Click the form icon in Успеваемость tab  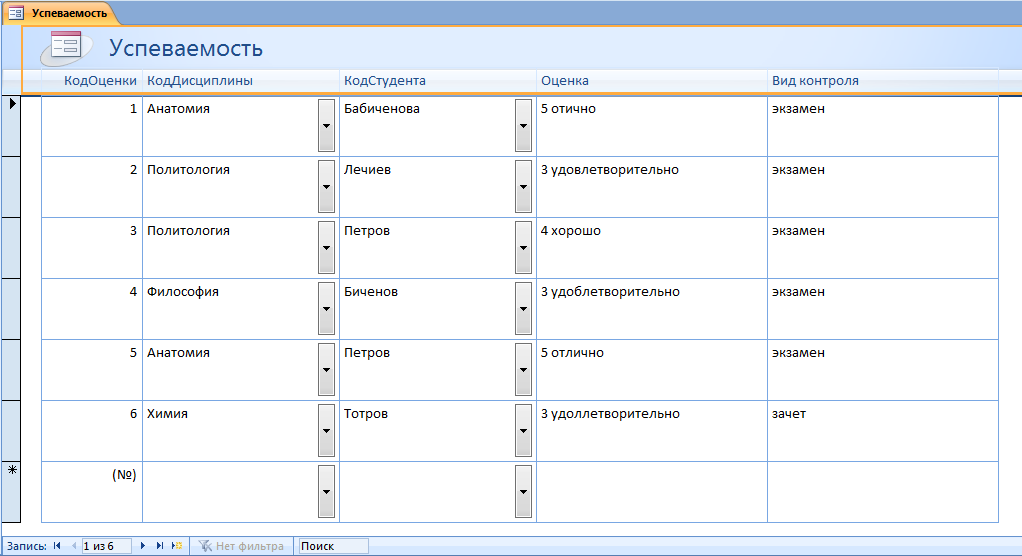[x=16, y=12]
